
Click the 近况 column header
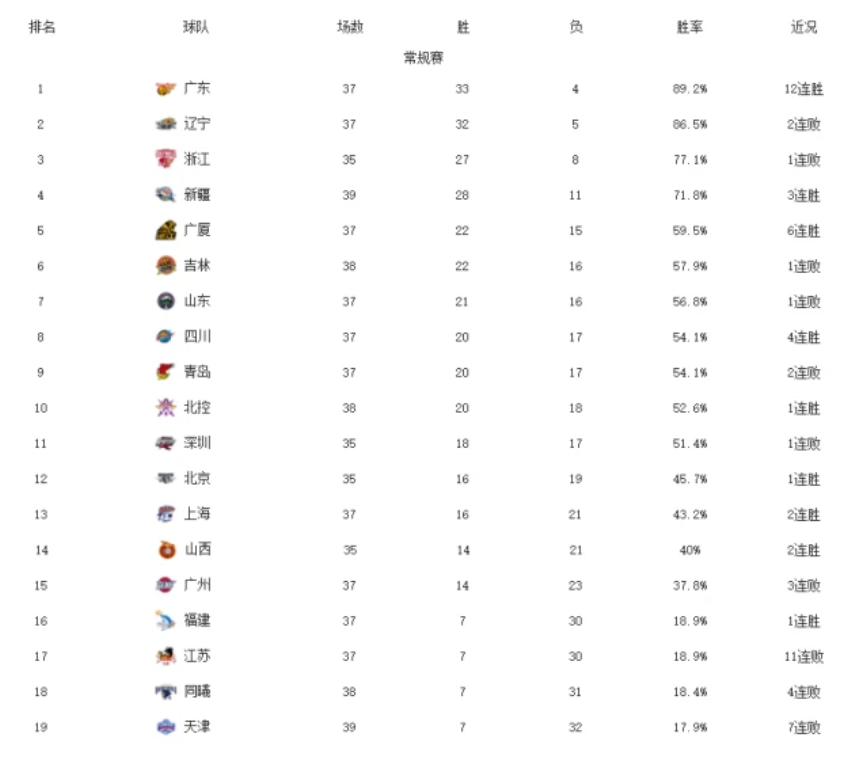[804, 28]
